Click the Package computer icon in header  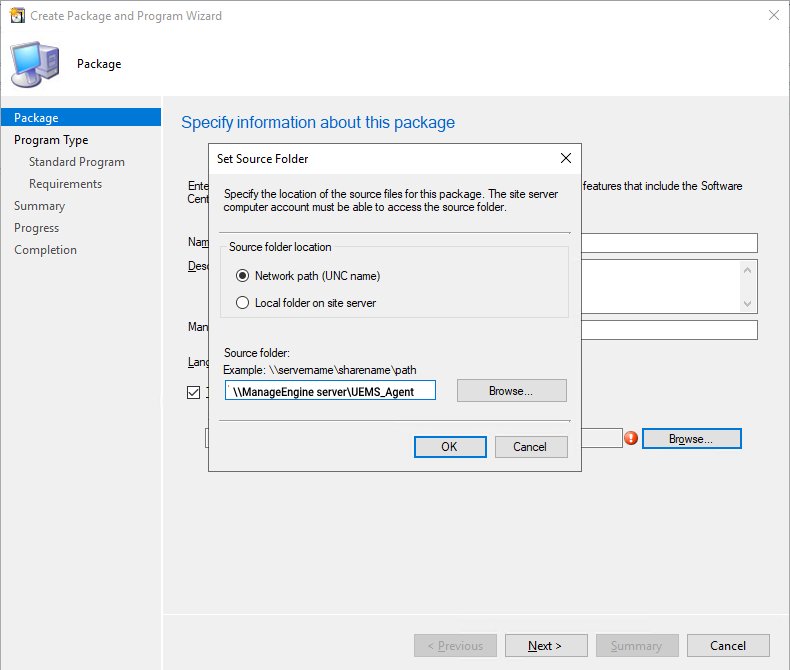[x=35, y=64]
